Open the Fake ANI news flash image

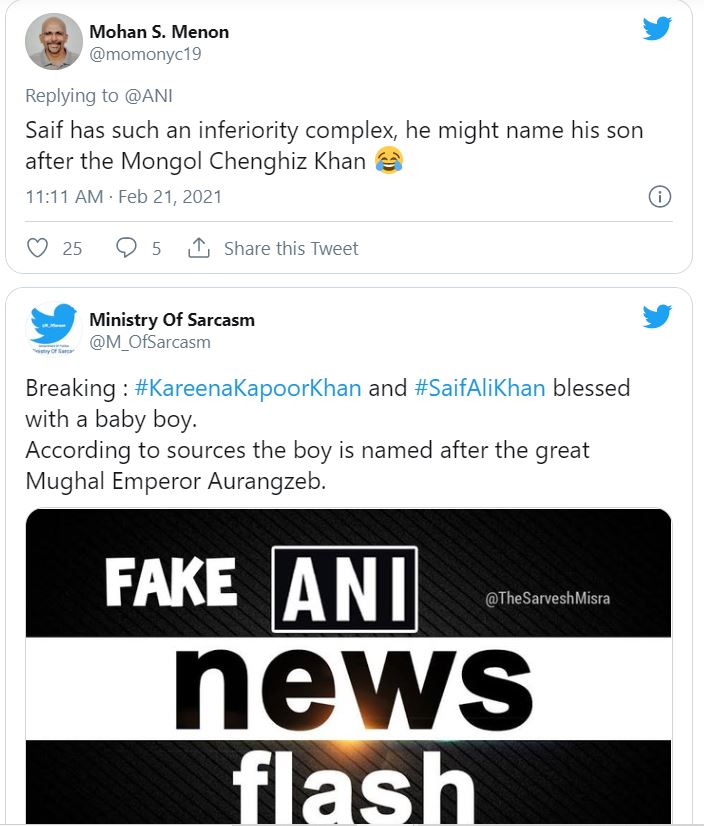click(x=348, y=666)
